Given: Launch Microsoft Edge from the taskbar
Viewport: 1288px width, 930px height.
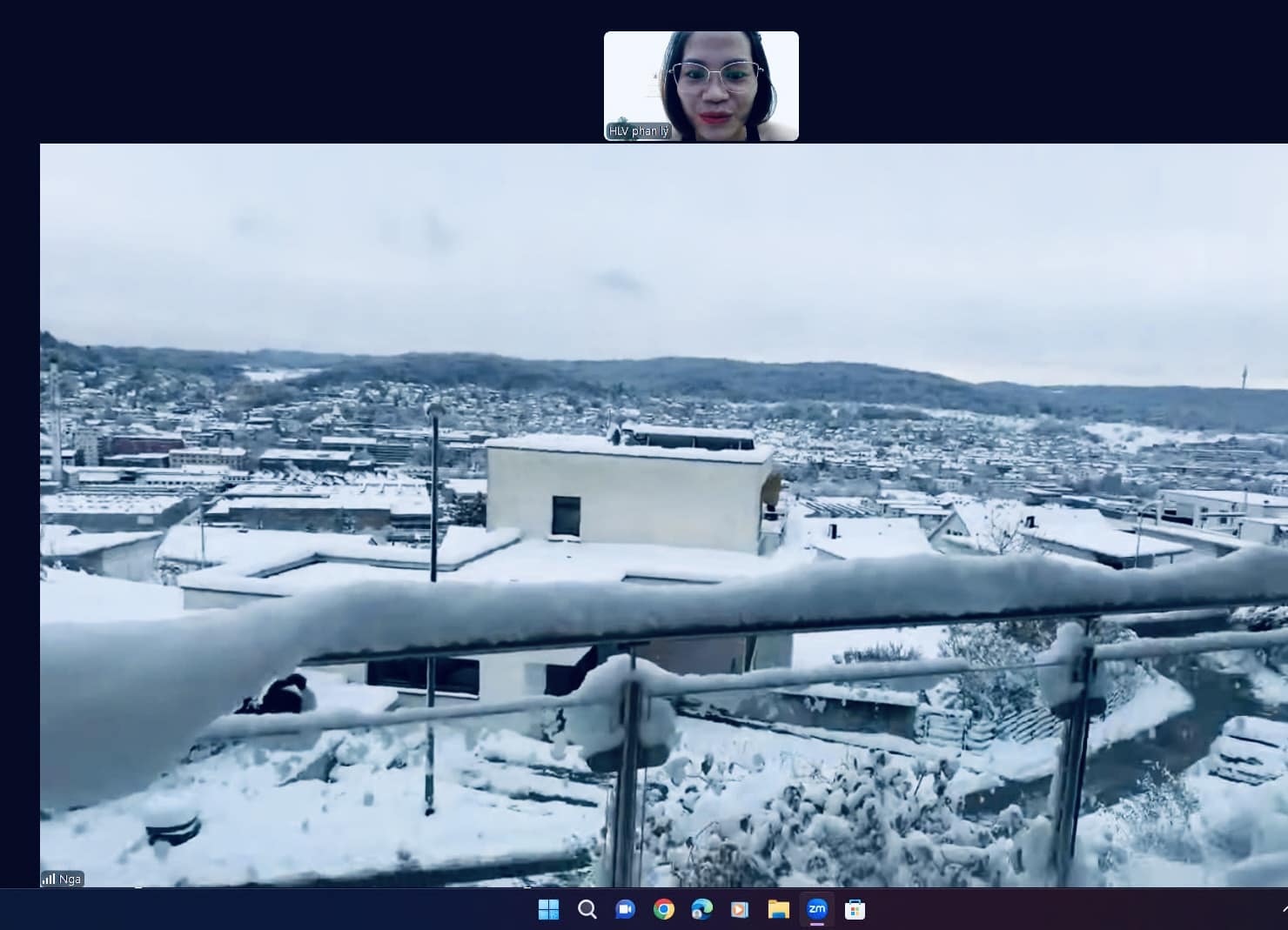Looking at the screenshot, I should [x=702, y=909].
